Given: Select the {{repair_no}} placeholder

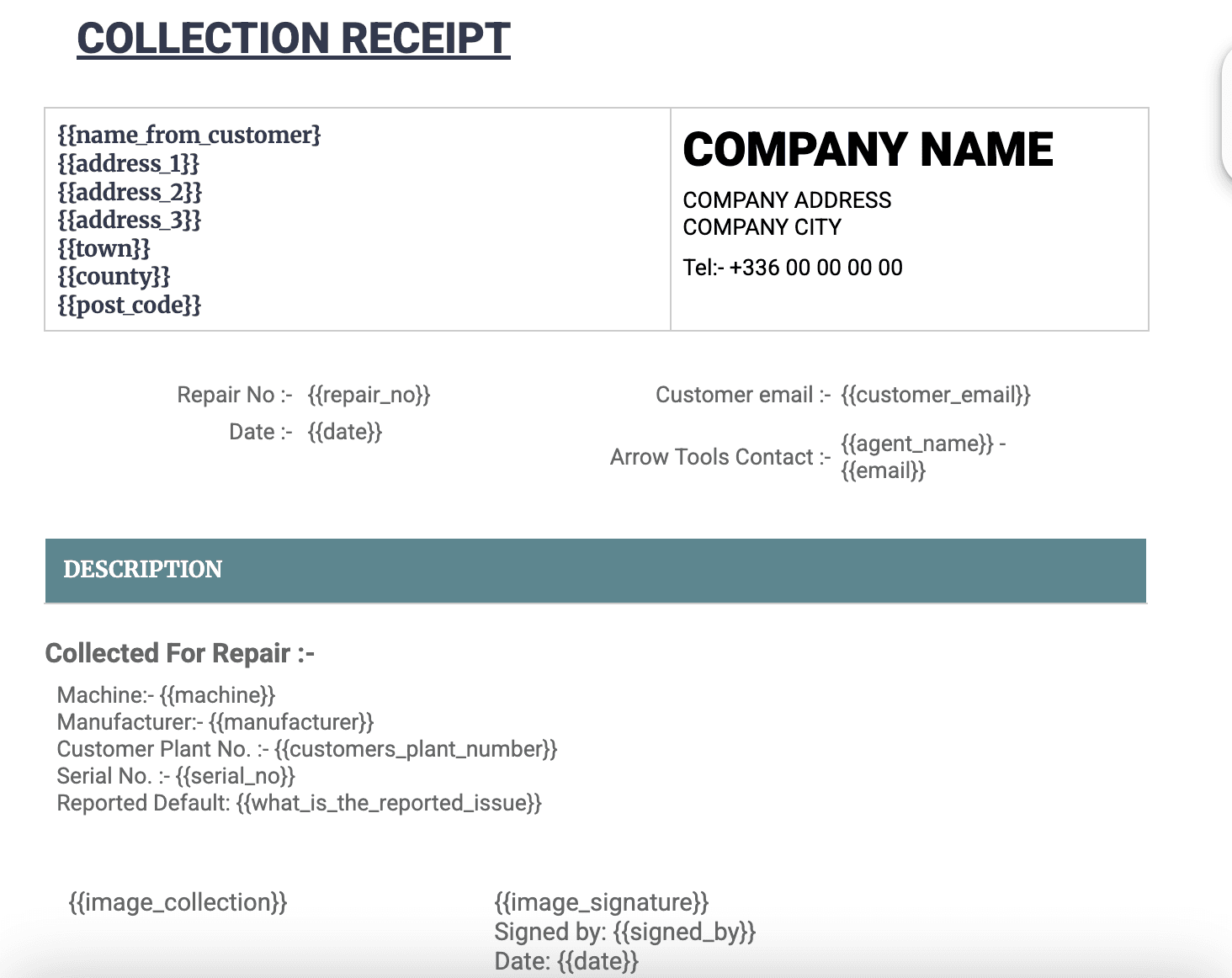Looking at the screenshot, I should [371, 394].
